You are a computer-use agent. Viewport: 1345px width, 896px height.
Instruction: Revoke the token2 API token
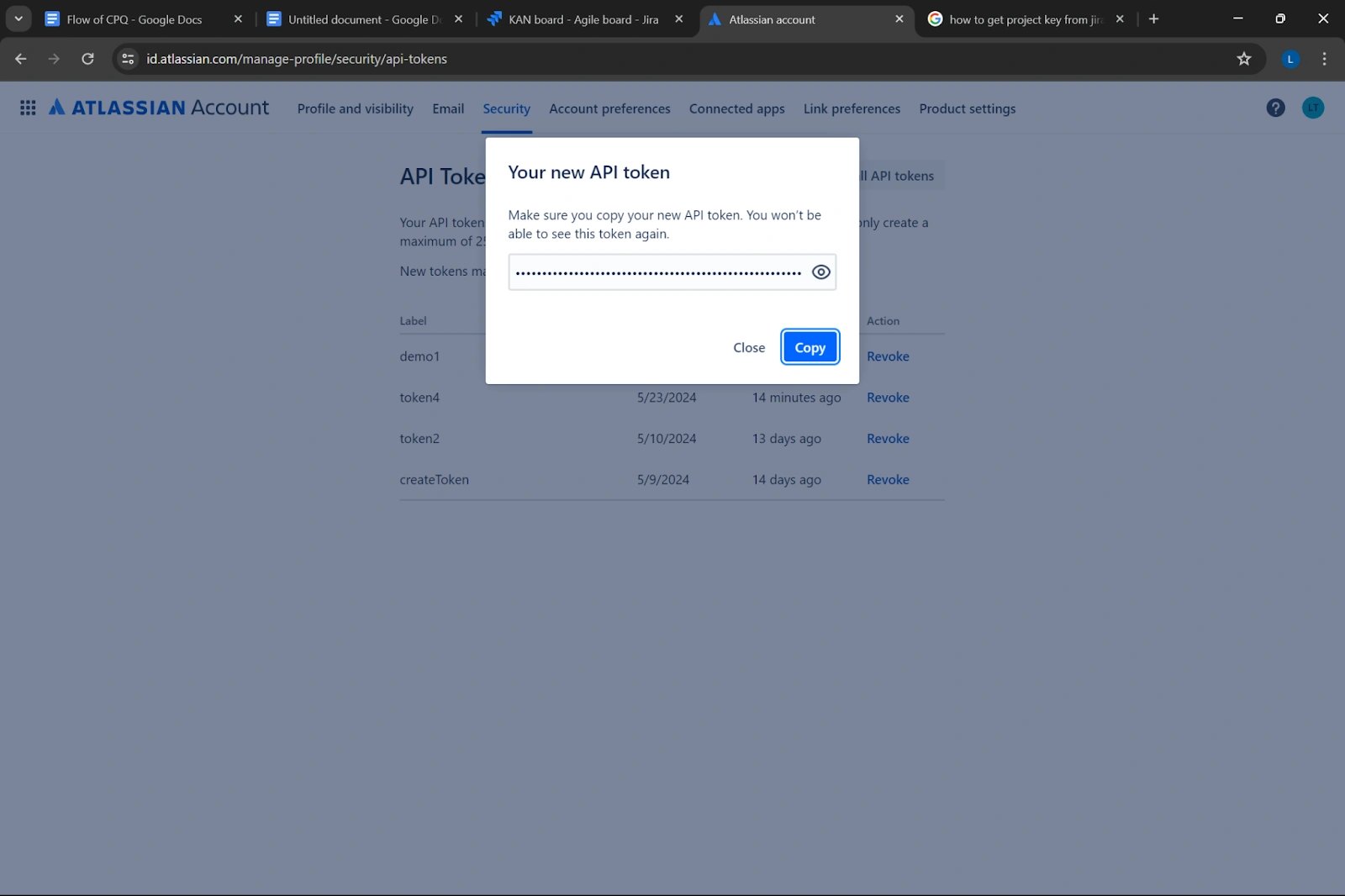point(888,438)
